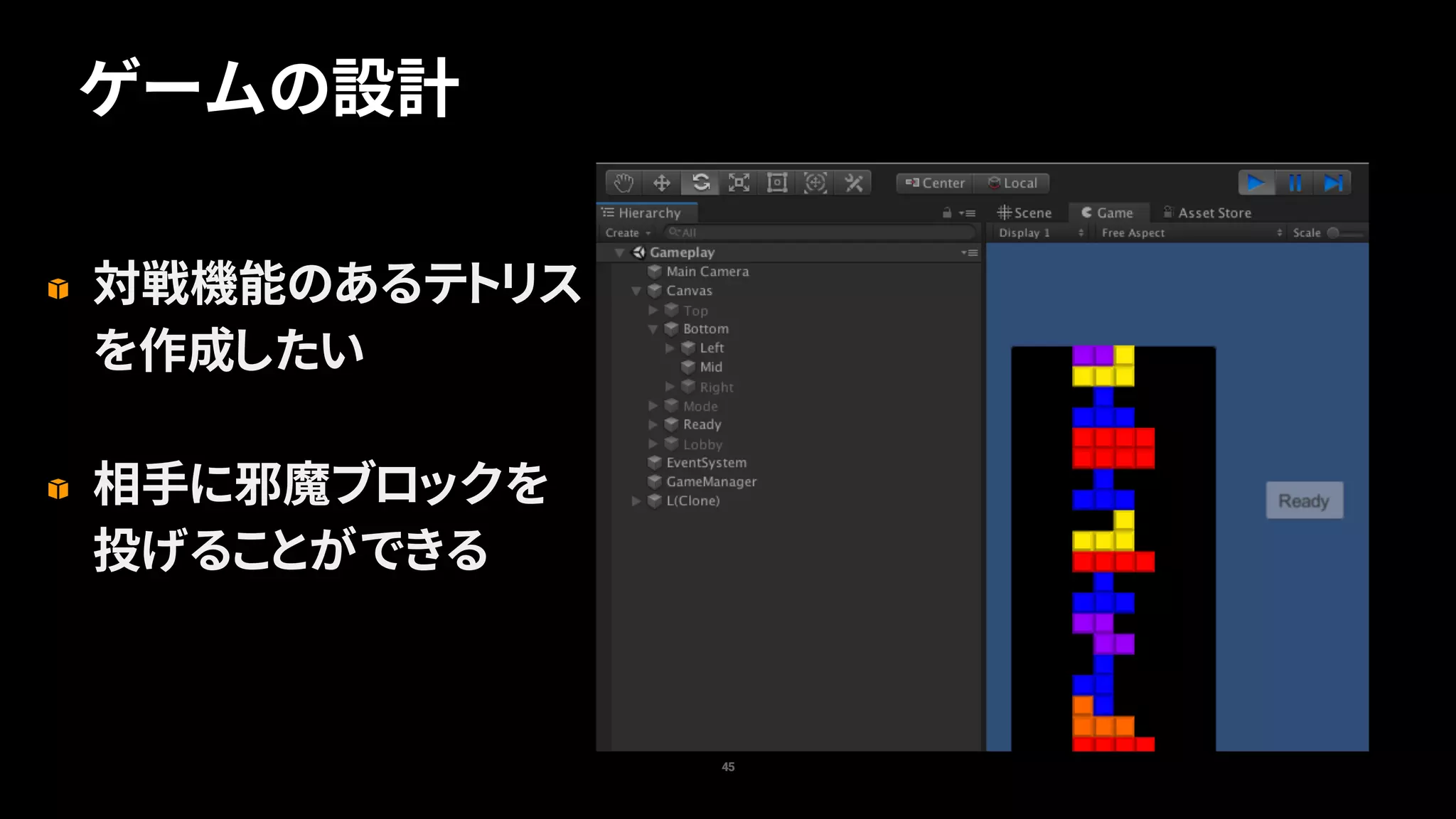This screenshot has height=819, width=1456.
Task: Select the Bottom object
Action: [x=706, y=329]
